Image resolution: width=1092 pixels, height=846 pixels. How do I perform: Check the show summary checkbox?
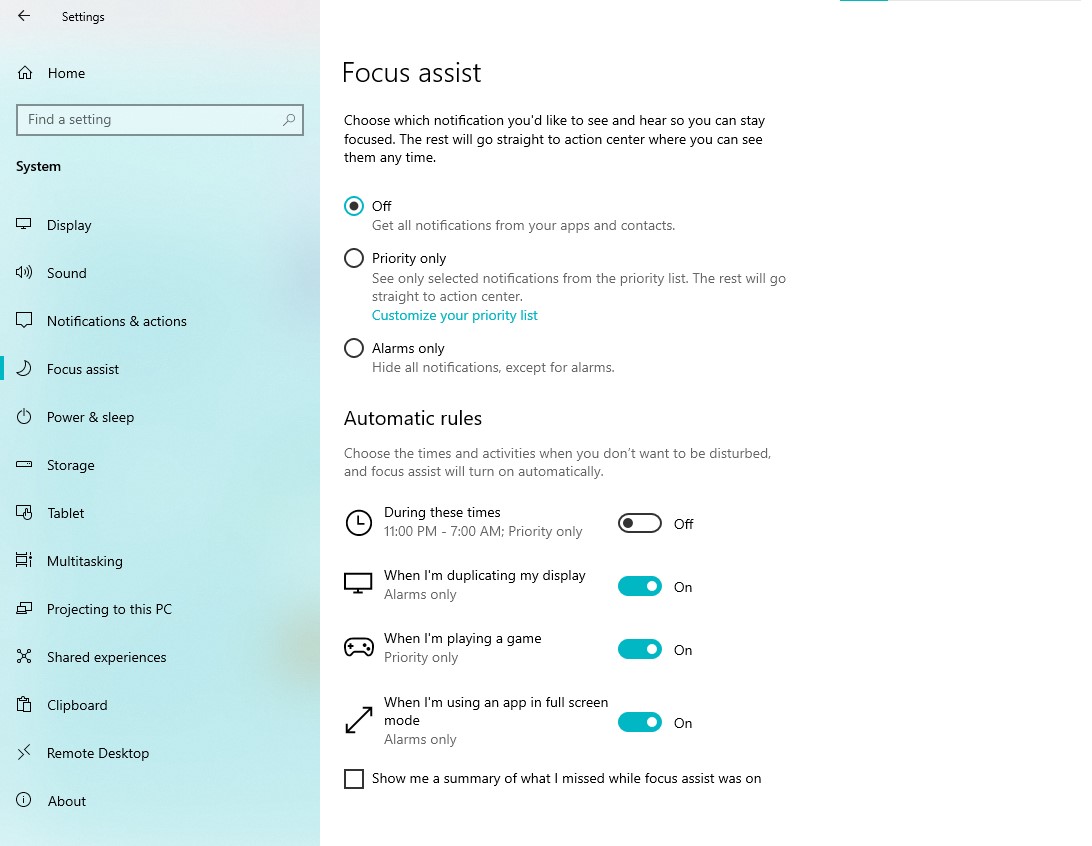tap(354, 779)
